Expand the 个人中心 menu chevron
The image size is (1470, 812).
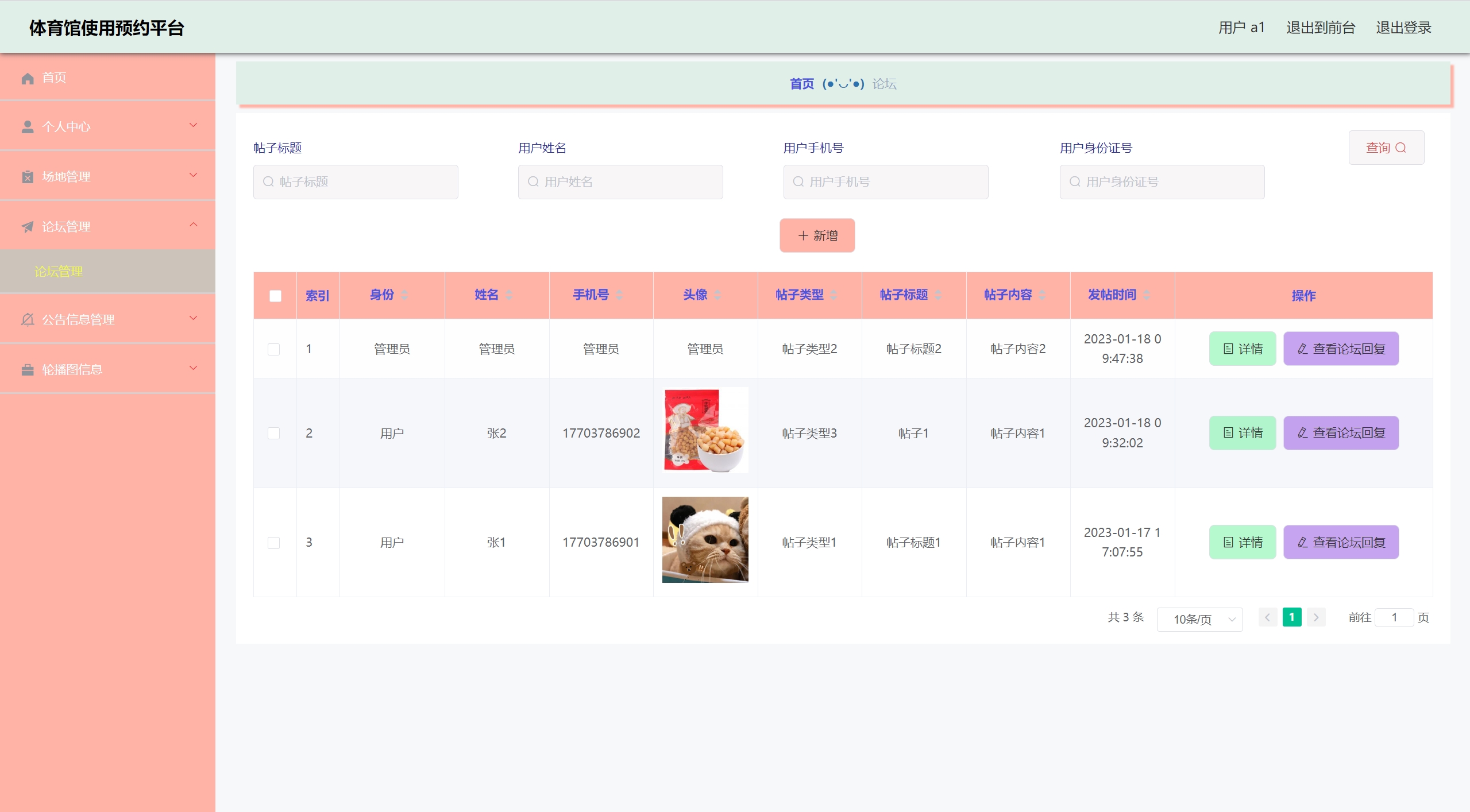point(194,125)
